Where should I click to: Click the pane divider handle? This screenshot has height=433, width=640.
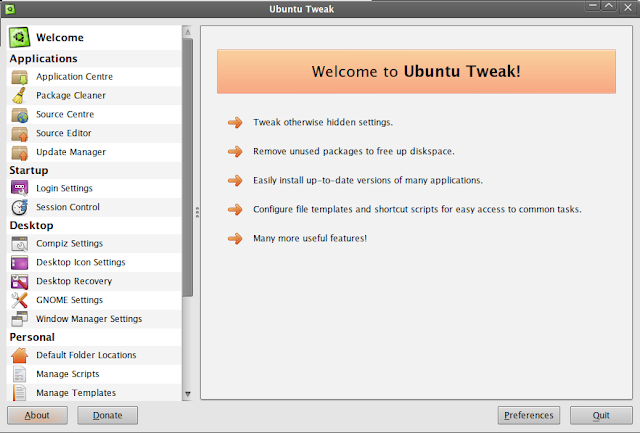pyautogui.click(x=197, y=212)
